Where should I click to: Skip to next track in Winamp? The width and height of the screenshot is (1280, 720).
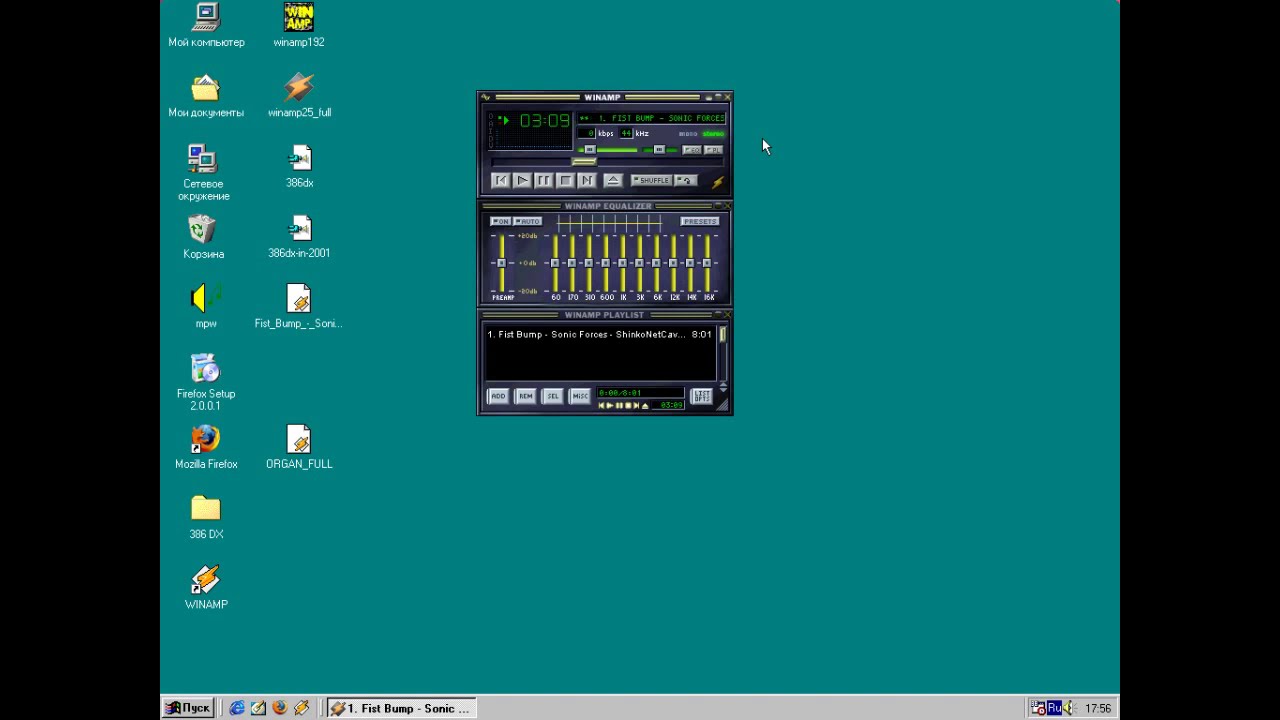pyautogui.click(x=587, y=180)
